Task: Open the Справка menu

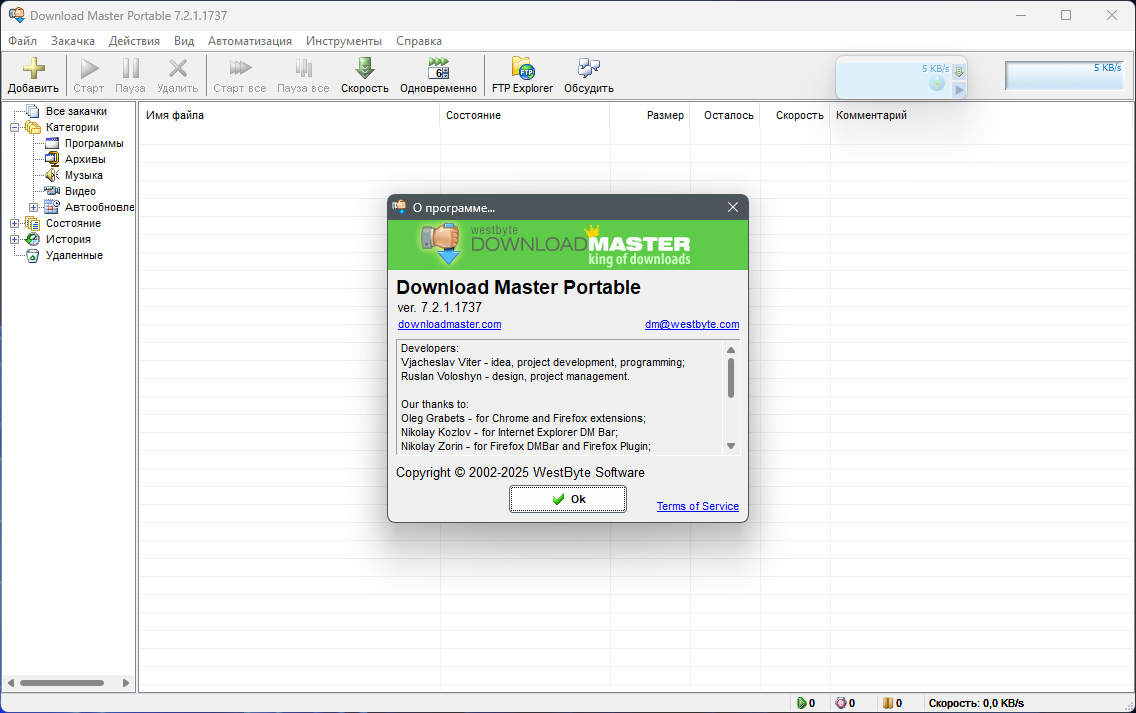Action: [419, 41]
